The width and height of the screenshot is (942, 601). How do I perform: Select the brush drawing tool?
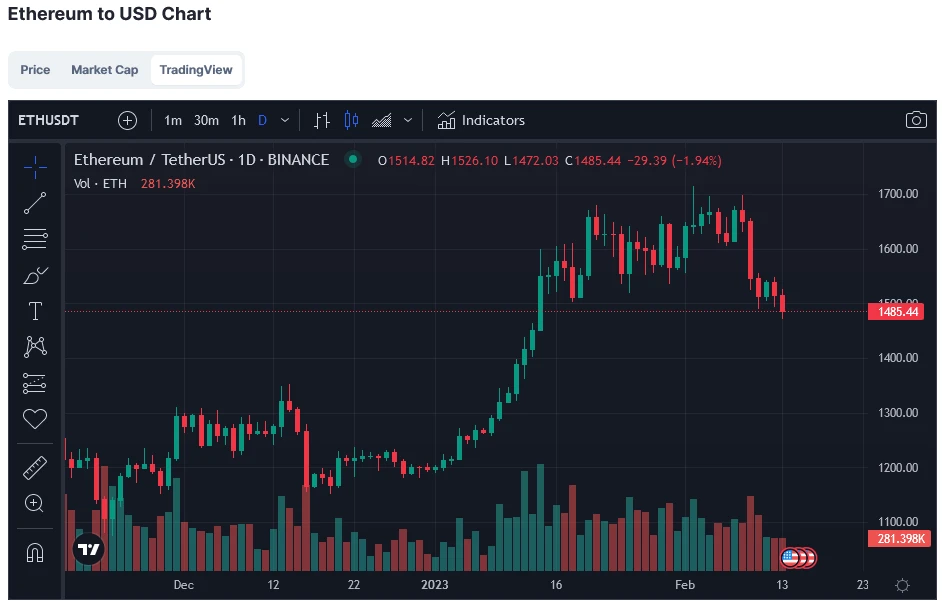point(35,274)
